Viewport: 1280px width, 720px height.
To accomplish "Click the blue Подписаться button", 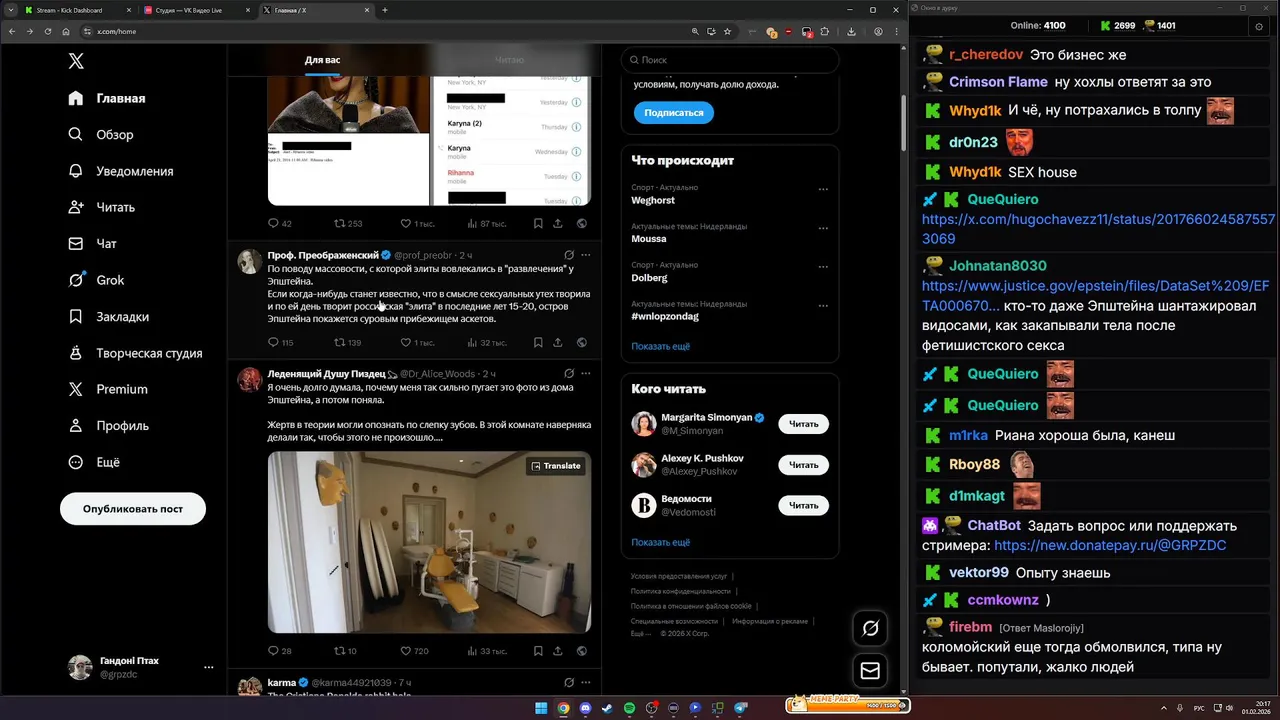I will [x=674, y=113].
